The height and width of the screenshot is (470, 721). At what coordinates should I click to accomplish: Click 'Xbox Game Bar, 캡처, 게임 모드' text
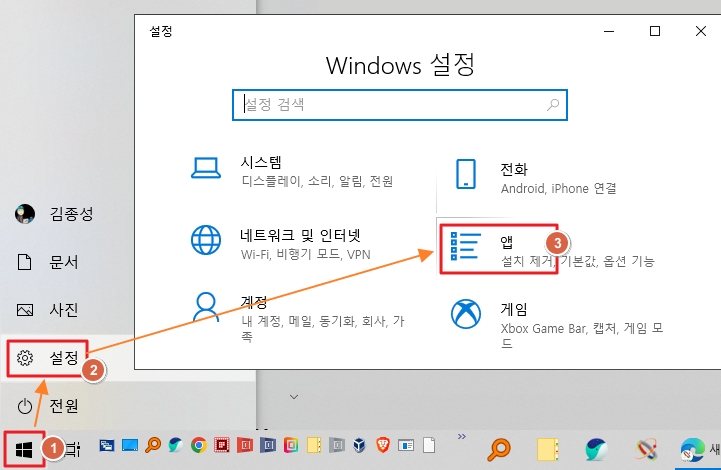[x=582, y=336]
